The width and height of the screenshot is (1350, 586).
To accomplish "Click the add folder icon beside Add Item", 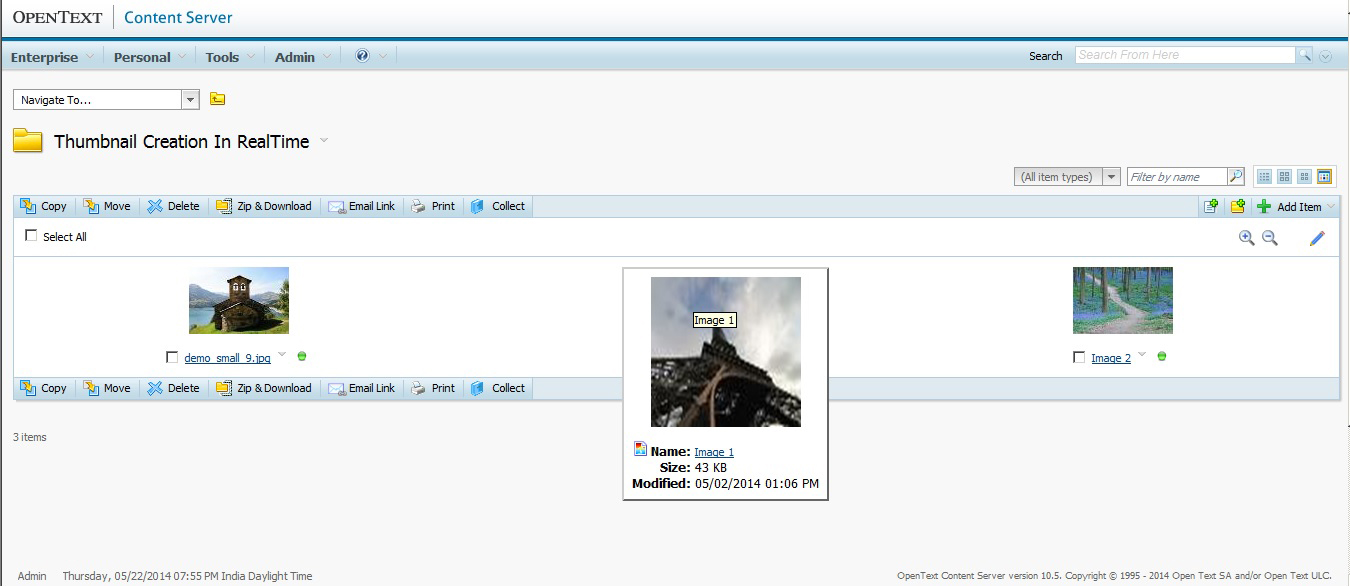I will click(1238, 206).
